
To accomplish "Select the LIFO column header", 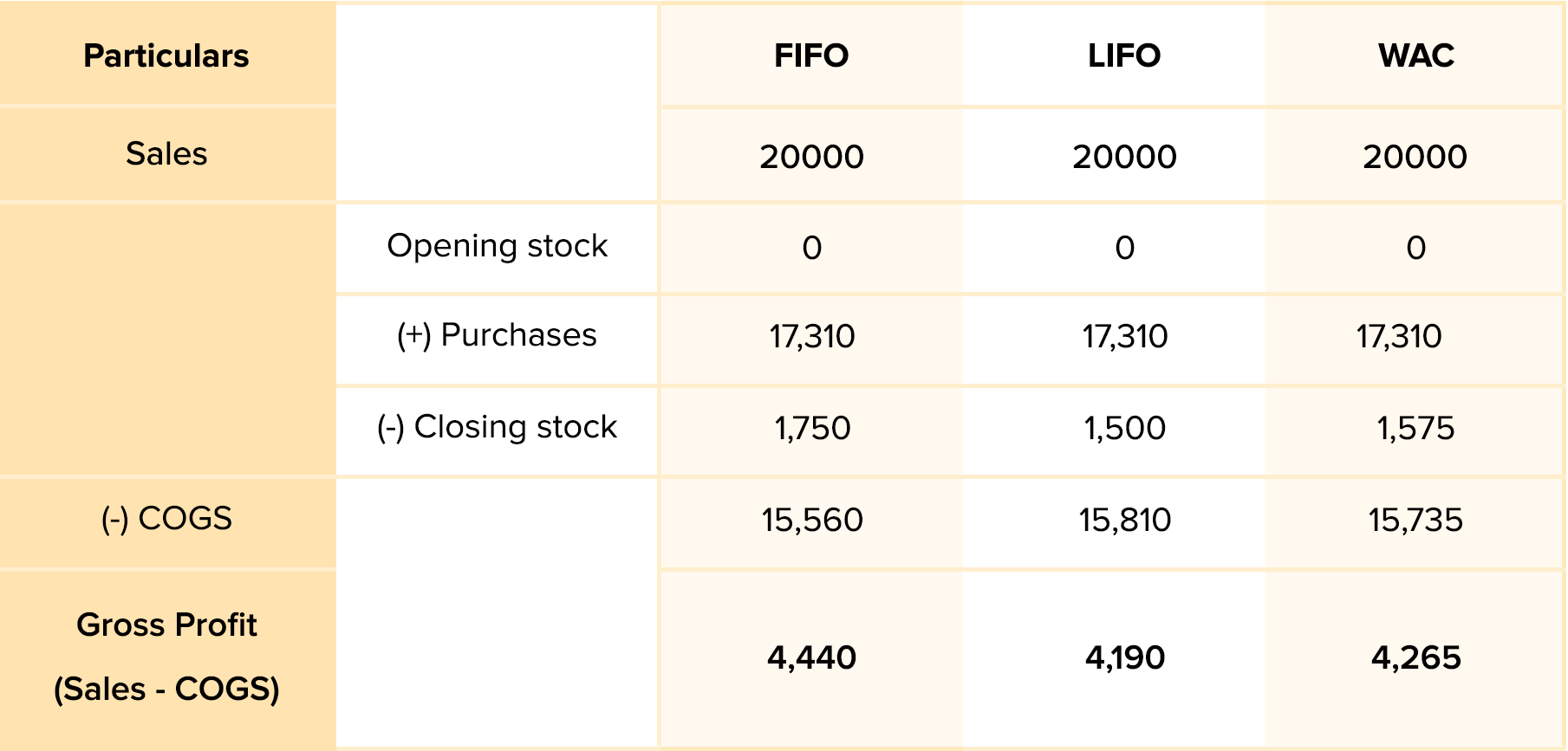I will click(1124, 56).
